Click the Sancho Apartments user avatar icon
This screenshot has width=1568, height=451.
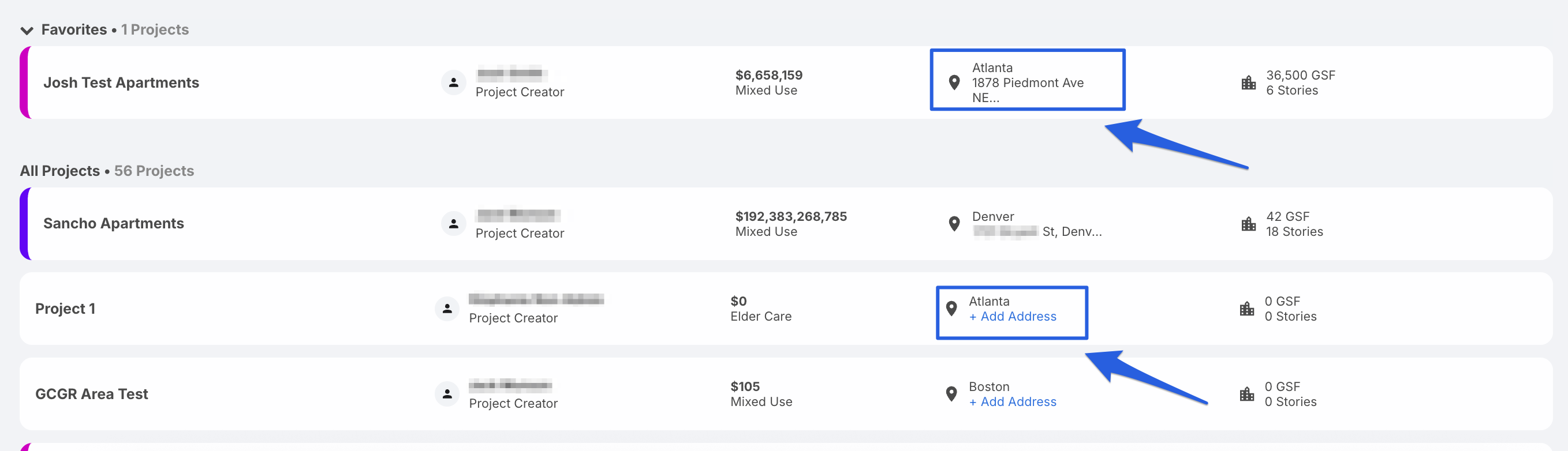(453, 224)
